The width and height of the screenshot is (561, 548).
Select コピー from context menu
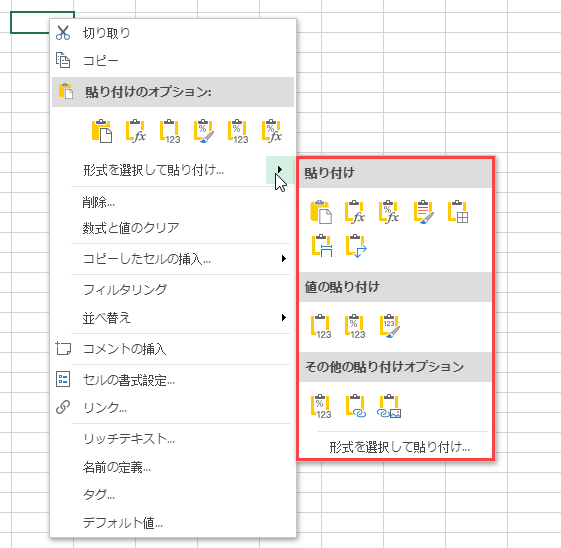[101, 60]
